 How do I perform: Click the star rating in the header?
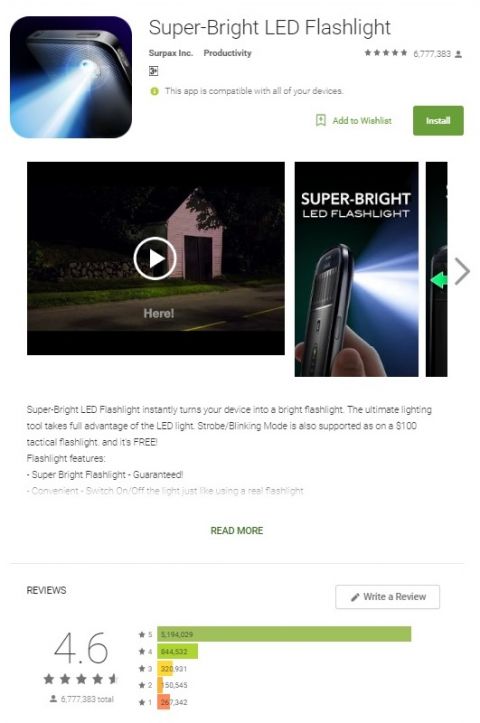385,53
